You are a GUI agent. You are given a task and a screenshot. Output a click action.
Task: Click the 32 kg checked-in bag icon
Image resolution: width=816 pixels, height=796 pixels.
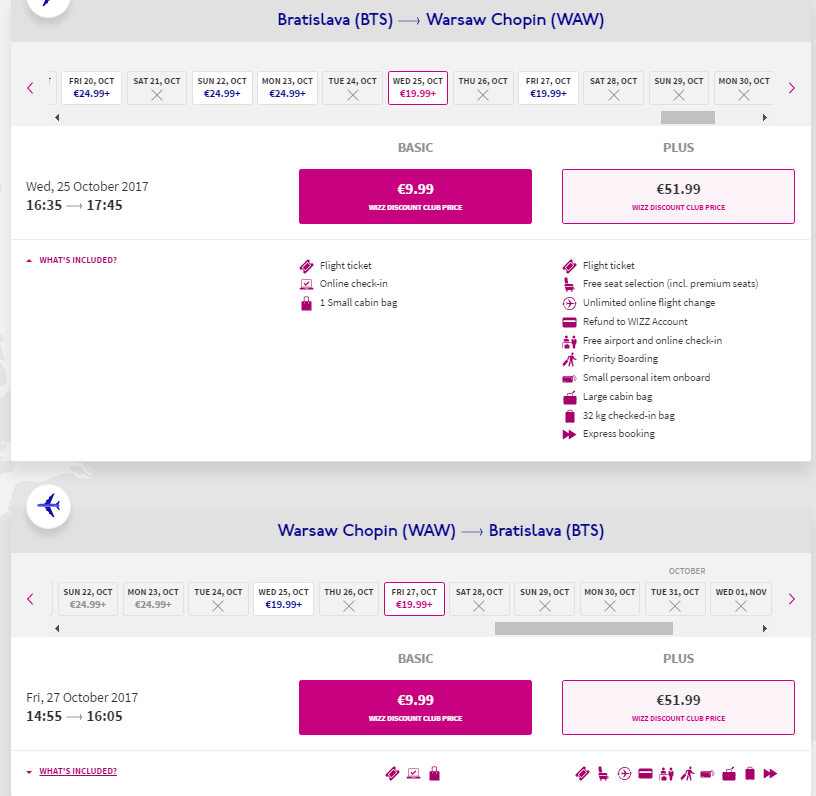coord(570,416)
